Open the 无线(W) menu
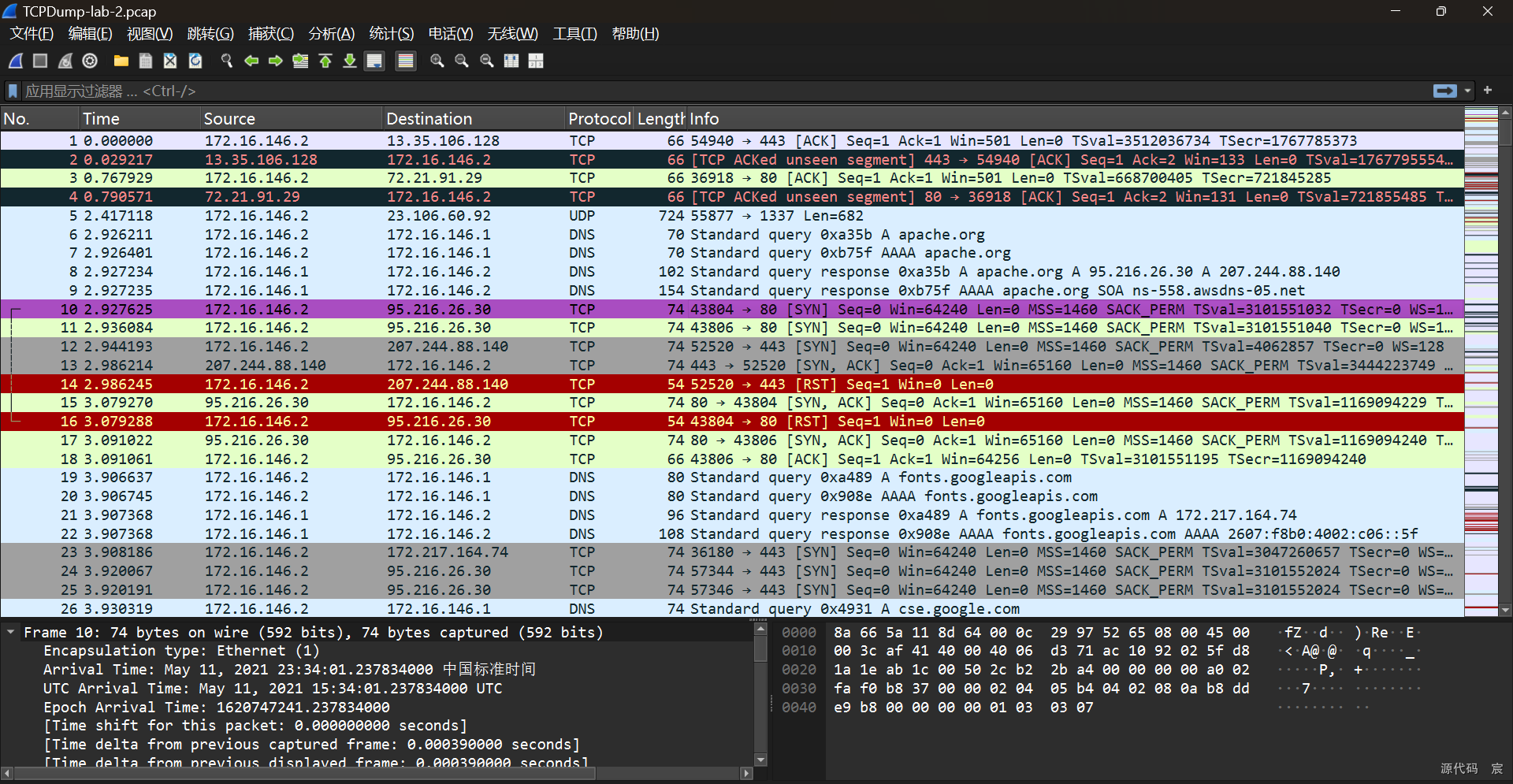 coord(513,34)
